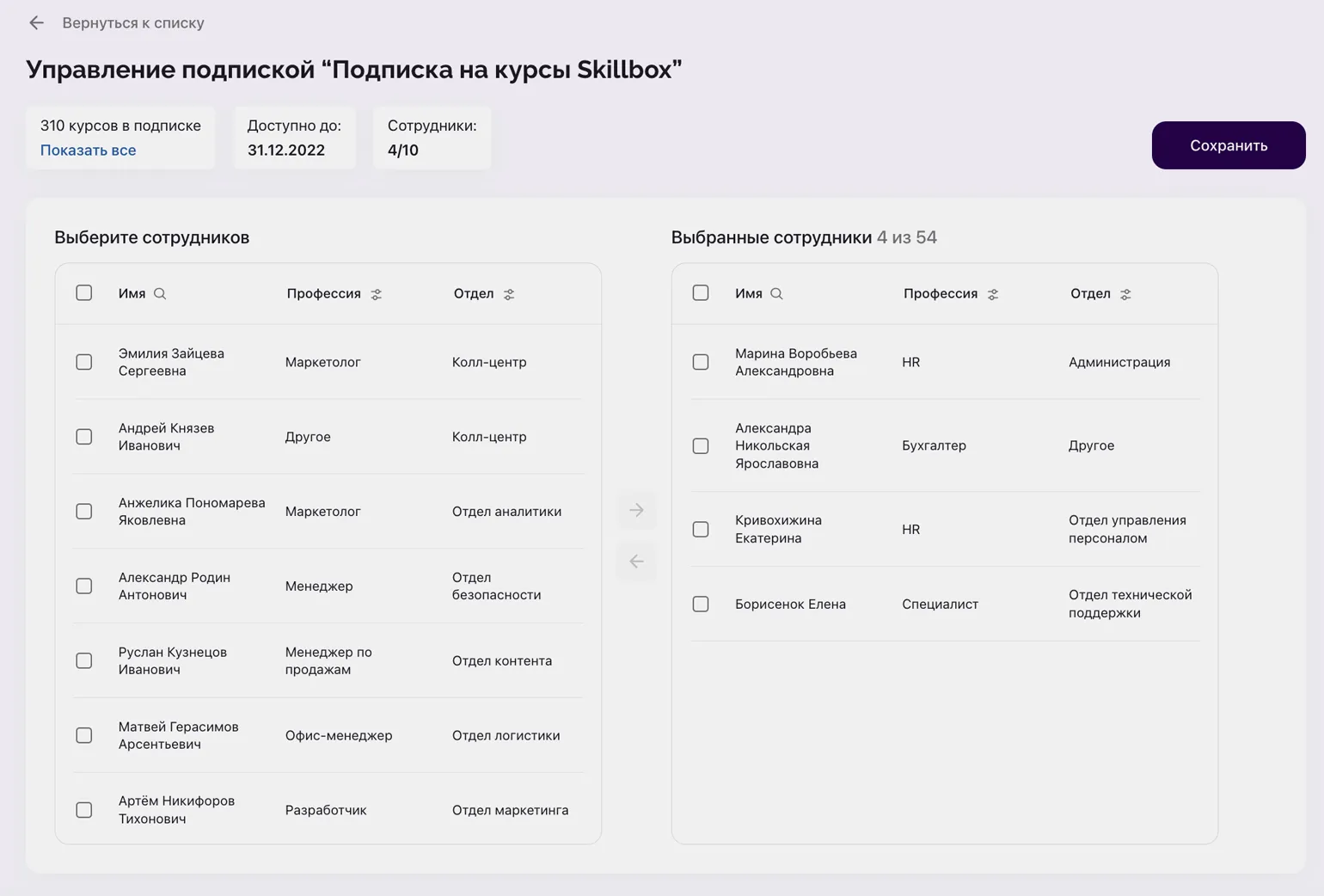Move employees right with arrow button
Screen dimensions: 1324x896
pyautogui.click(x=636, y=511)
